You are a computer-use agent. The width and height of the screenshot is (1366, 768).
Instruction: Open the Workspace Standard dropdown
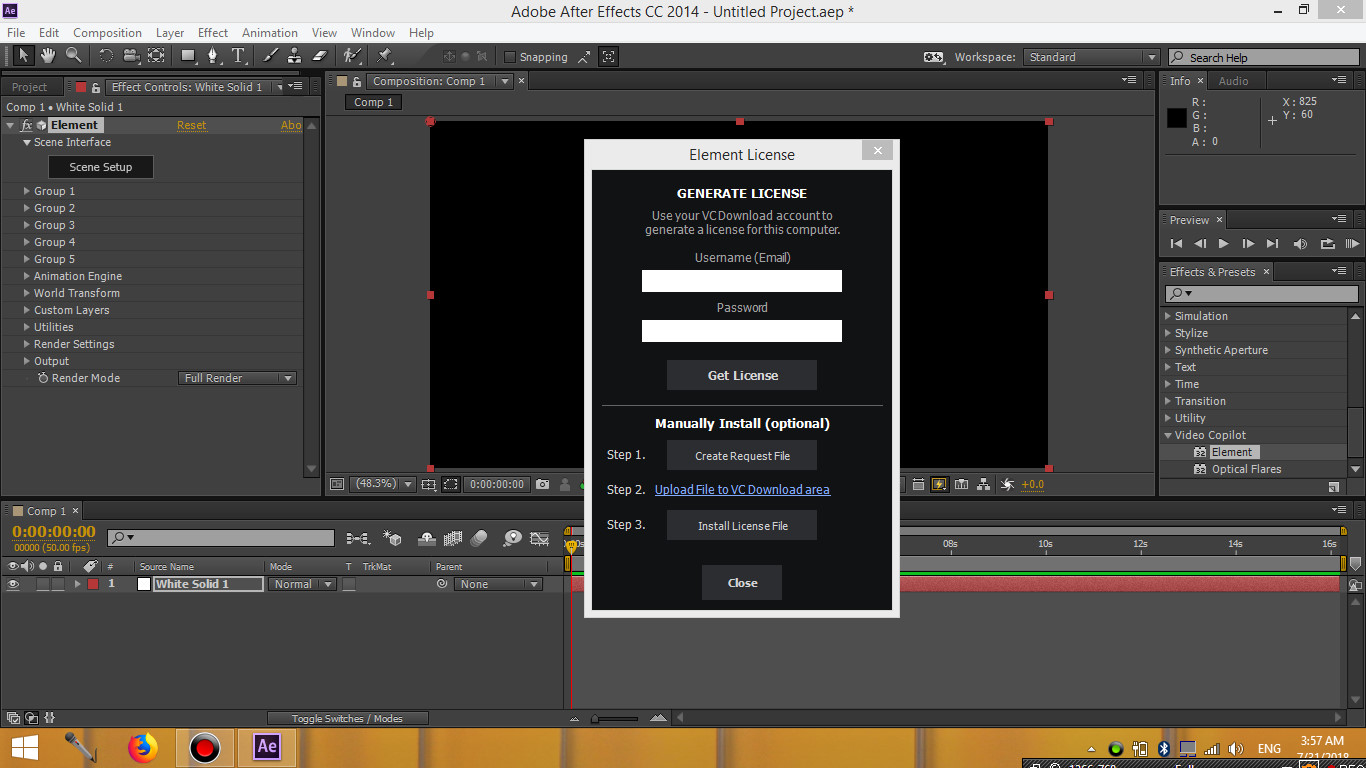click(x=1091, y=57)
